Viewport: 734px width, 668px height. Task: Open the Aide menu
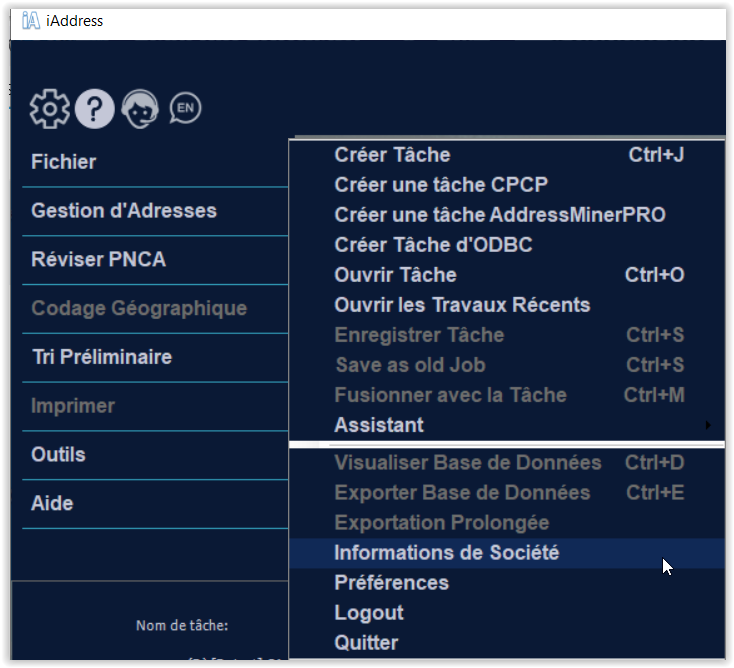point(52,503)
